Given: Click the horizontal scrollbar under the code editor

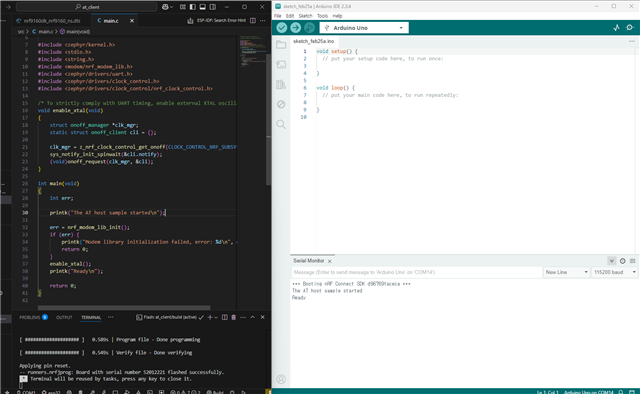Looking at the screenshot, I should click(x=124, y=308).
